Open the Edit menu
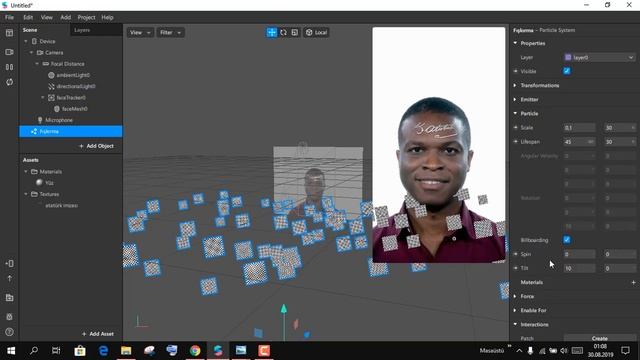Screen dimensions: 640x360 [x=28, y=17]
